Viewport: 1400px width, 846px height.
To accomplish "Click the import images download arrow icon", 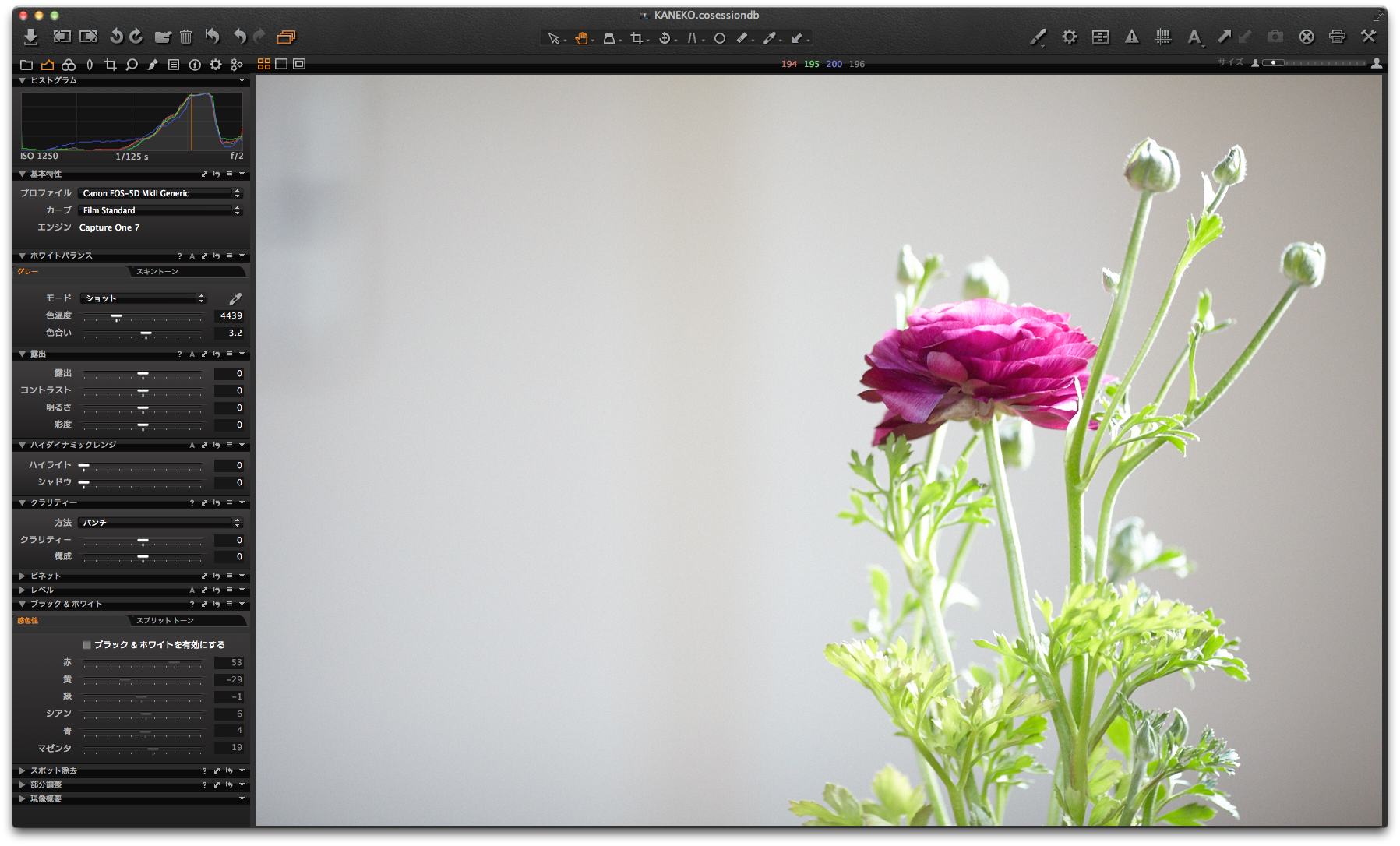I will pos(31,36).
